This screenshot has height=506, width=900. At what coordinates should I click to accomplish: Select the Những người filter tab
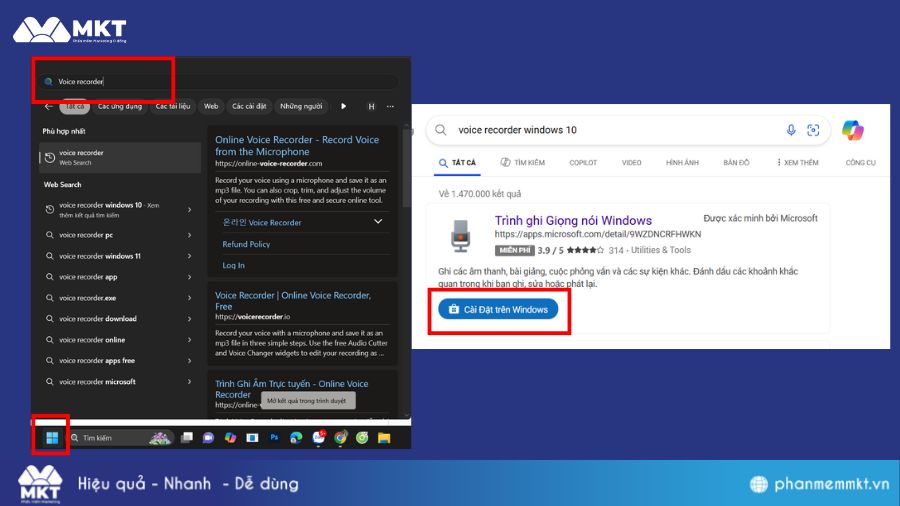click(301, 106)
